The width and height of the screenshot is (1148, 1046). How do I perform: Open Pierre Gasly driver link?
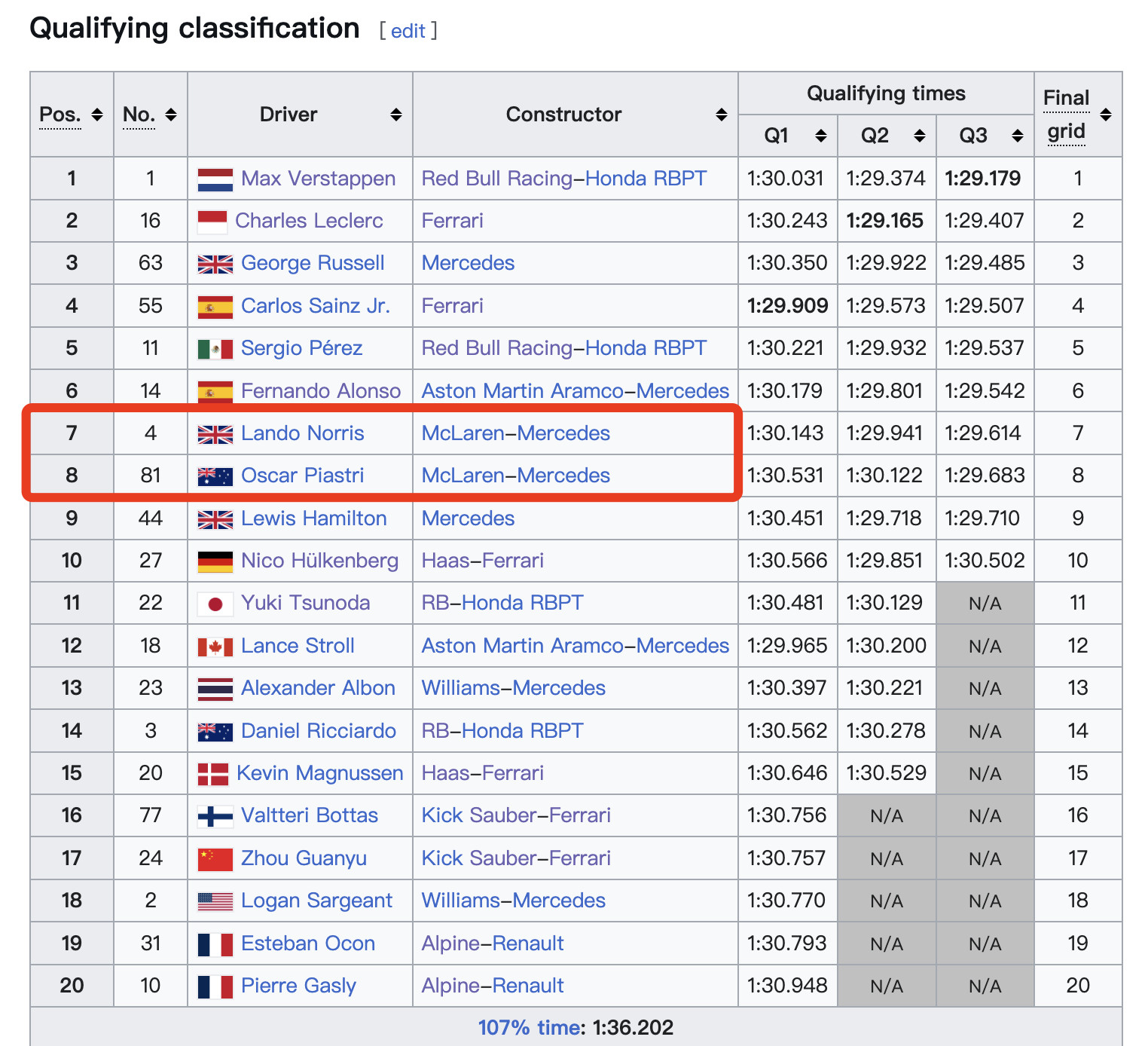(298, 986)
